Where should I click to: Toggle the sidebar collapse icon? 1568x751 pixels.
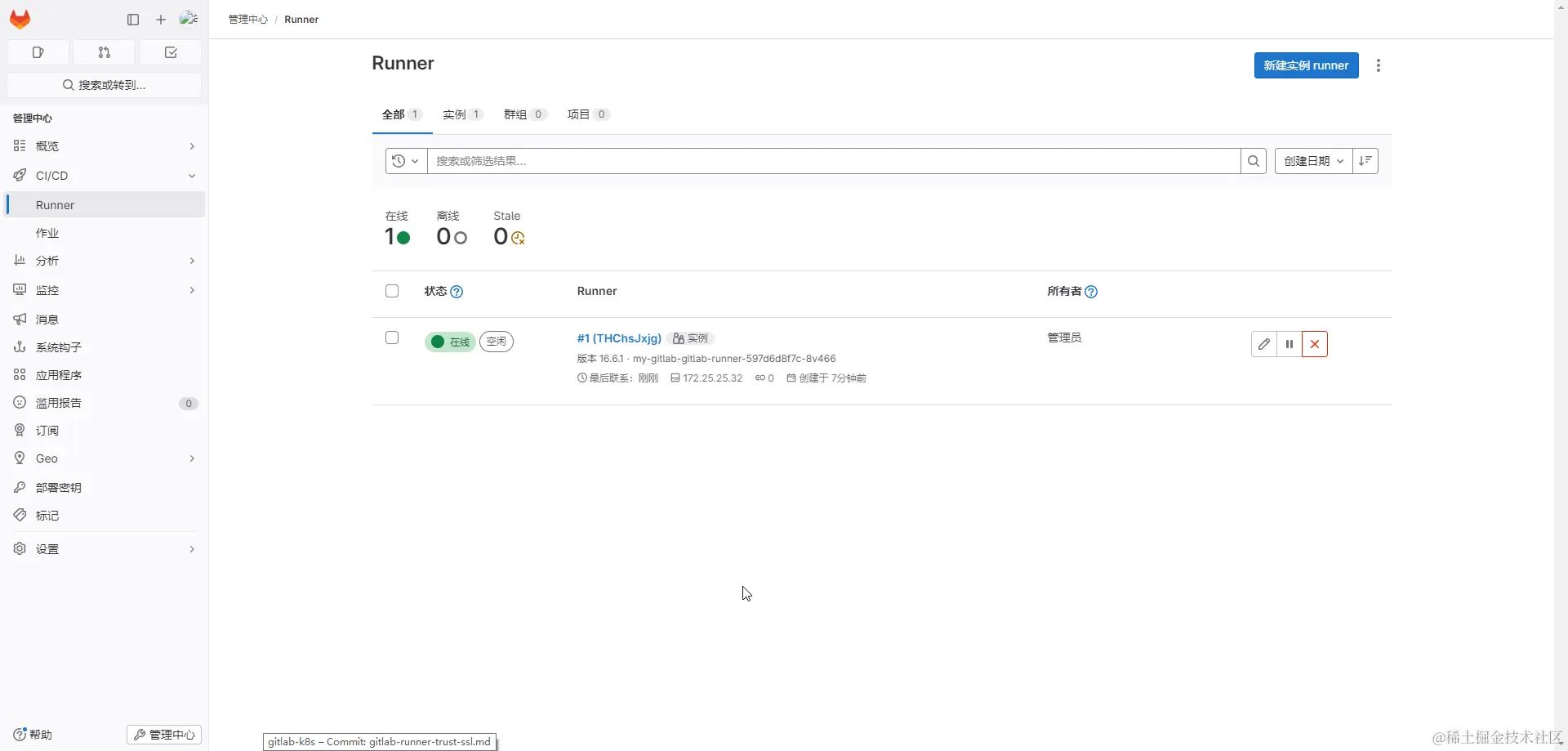point(133,20)
